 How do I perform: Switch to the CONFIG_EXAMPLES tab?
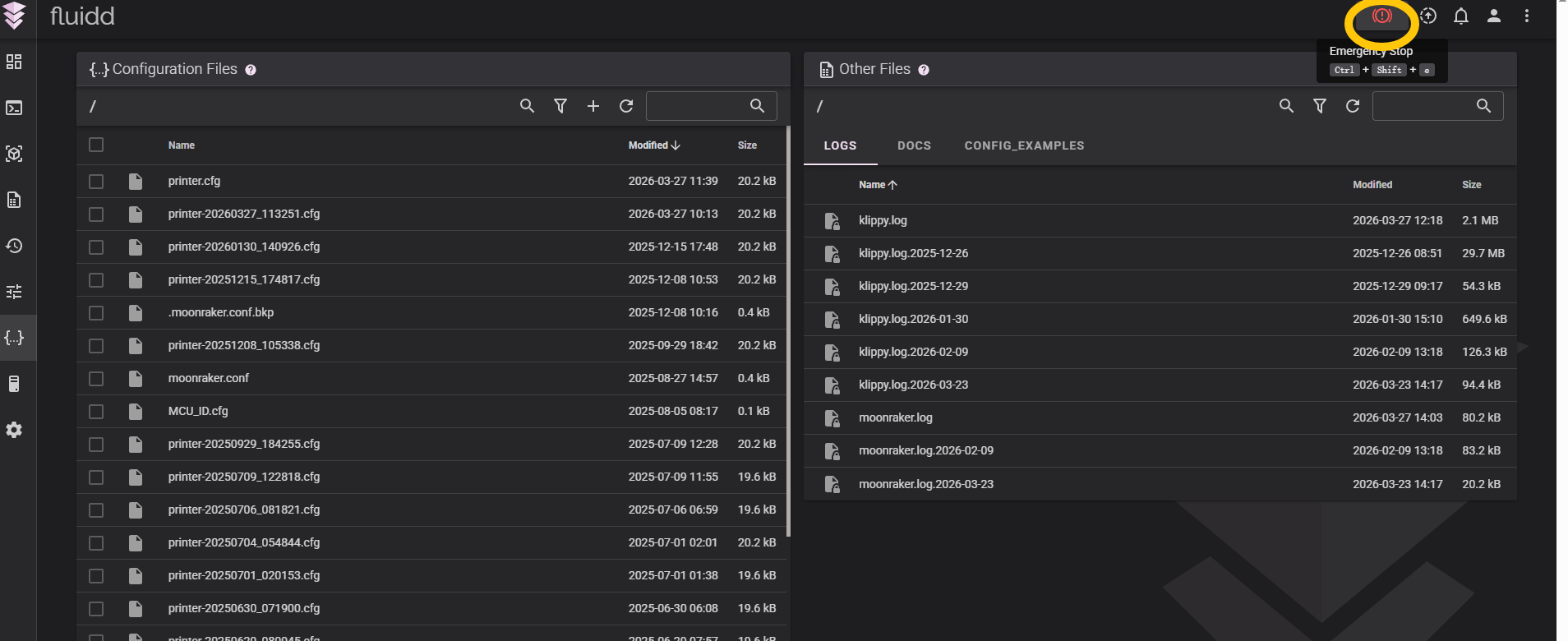1023,145
